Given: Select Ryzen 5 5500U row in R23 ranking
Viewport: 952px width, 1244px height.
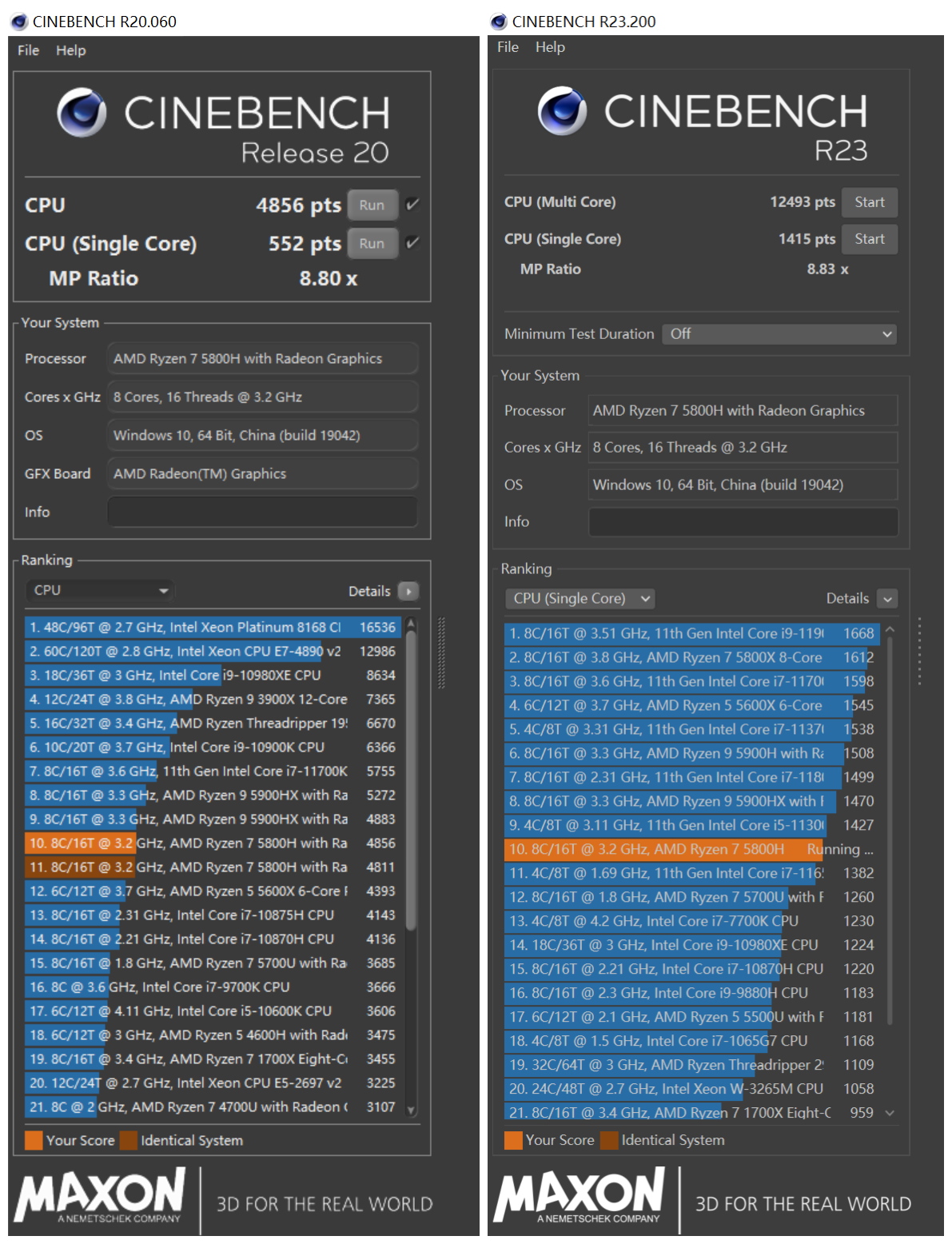Looking at the screenshot, I should coord(692,1018).
